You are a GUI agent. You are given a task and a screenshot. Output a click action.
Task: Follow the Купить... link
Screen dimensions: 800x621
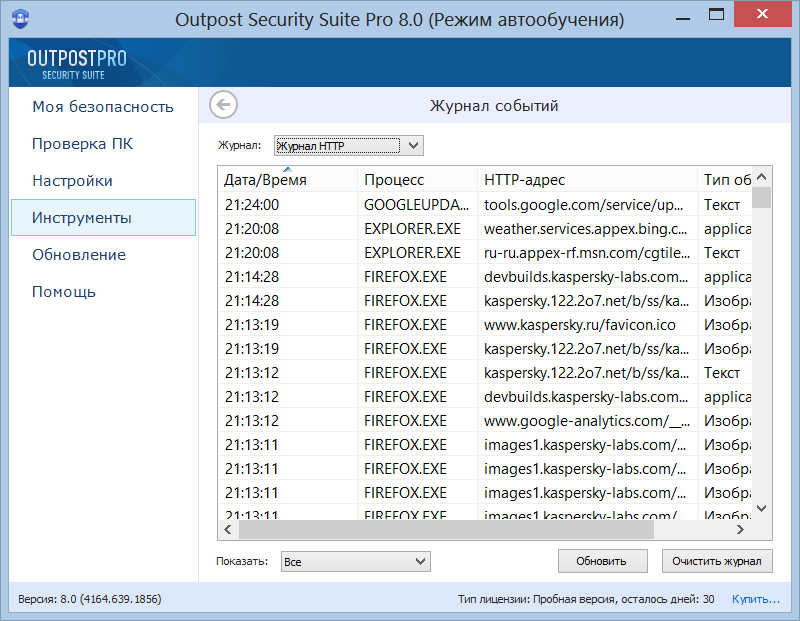coord(755,599)
